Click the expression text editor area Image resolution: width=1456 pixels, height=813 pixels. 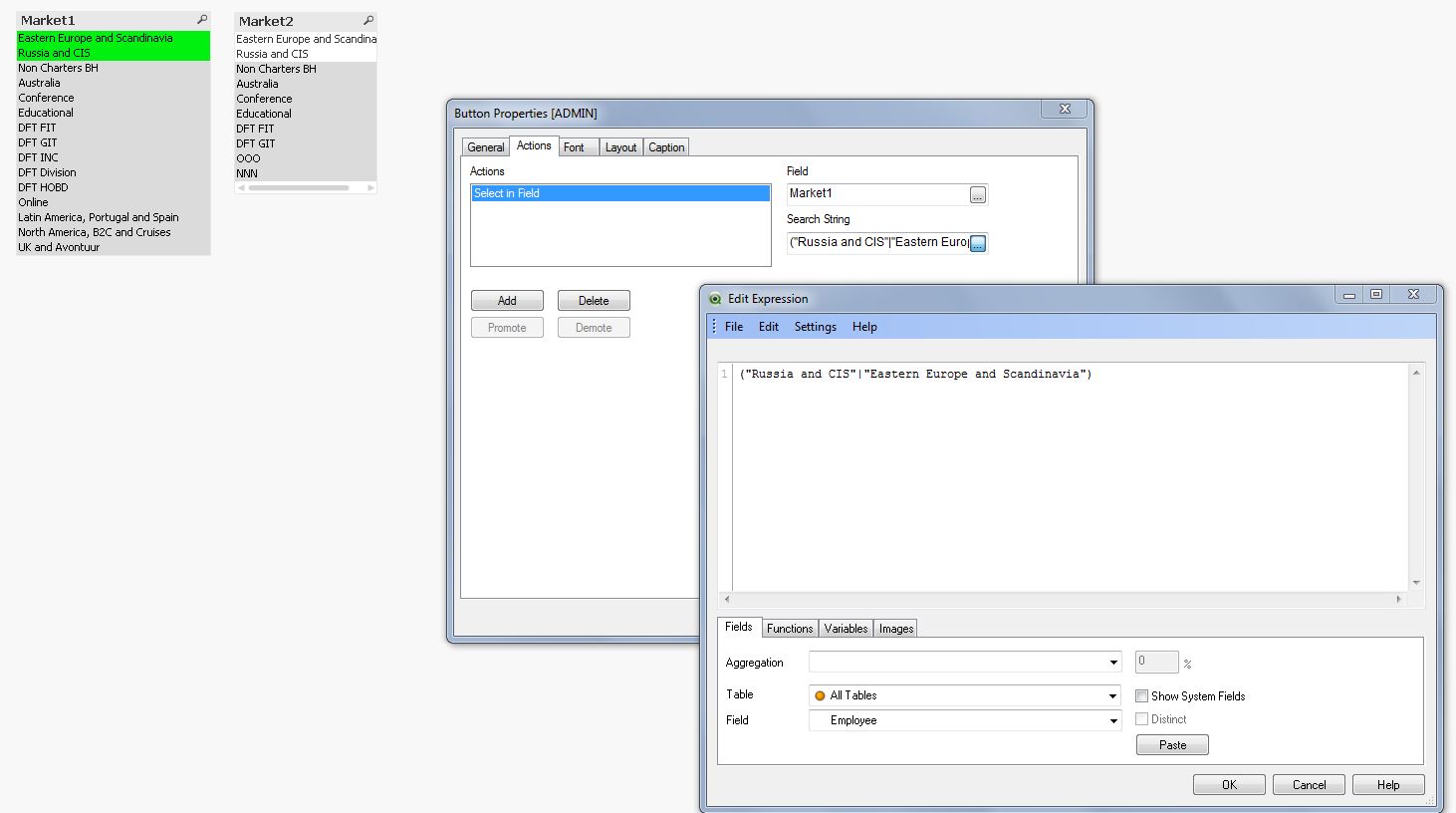point(1071,476)
